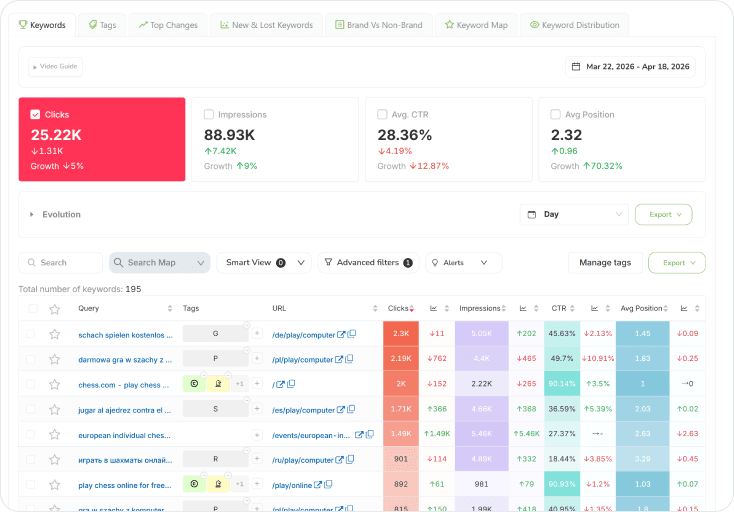Select the chess.com - play chess row checkbox
734x512 pixels.
click(31, 384)
